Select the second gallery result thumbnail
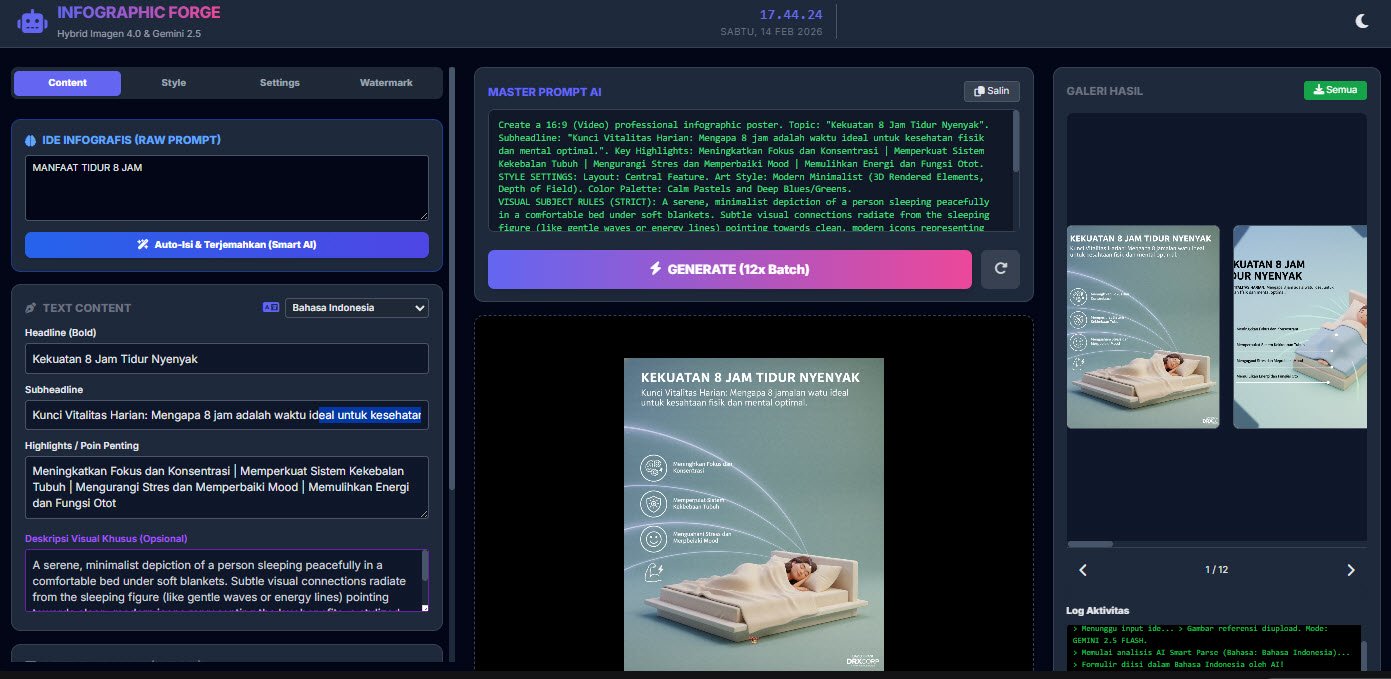 (1300, 327)
